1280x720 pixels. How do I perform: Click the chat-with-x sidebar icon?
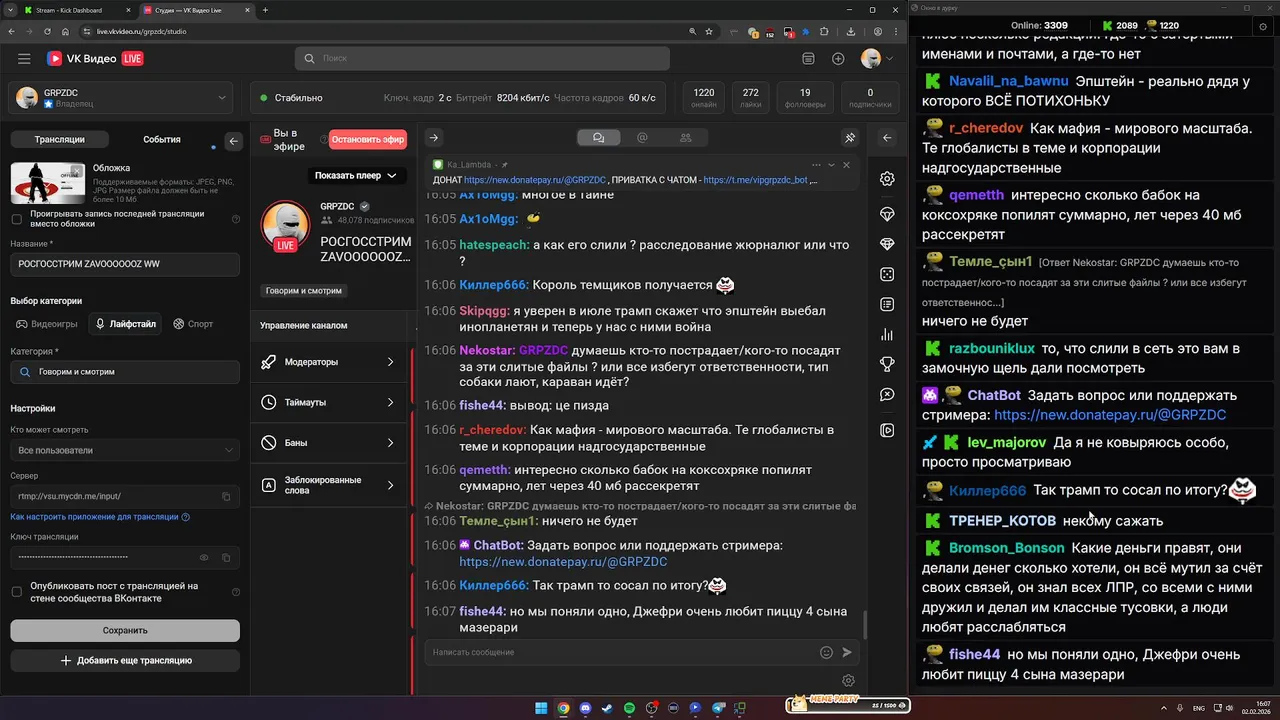(x=887, y=395)
